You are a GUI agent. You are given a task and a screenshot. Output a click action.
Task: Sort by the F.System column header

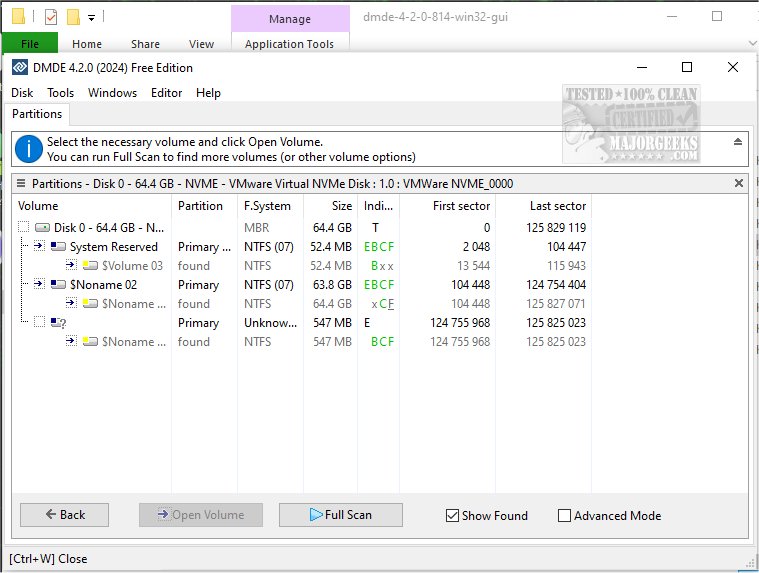tap(270, 206)
